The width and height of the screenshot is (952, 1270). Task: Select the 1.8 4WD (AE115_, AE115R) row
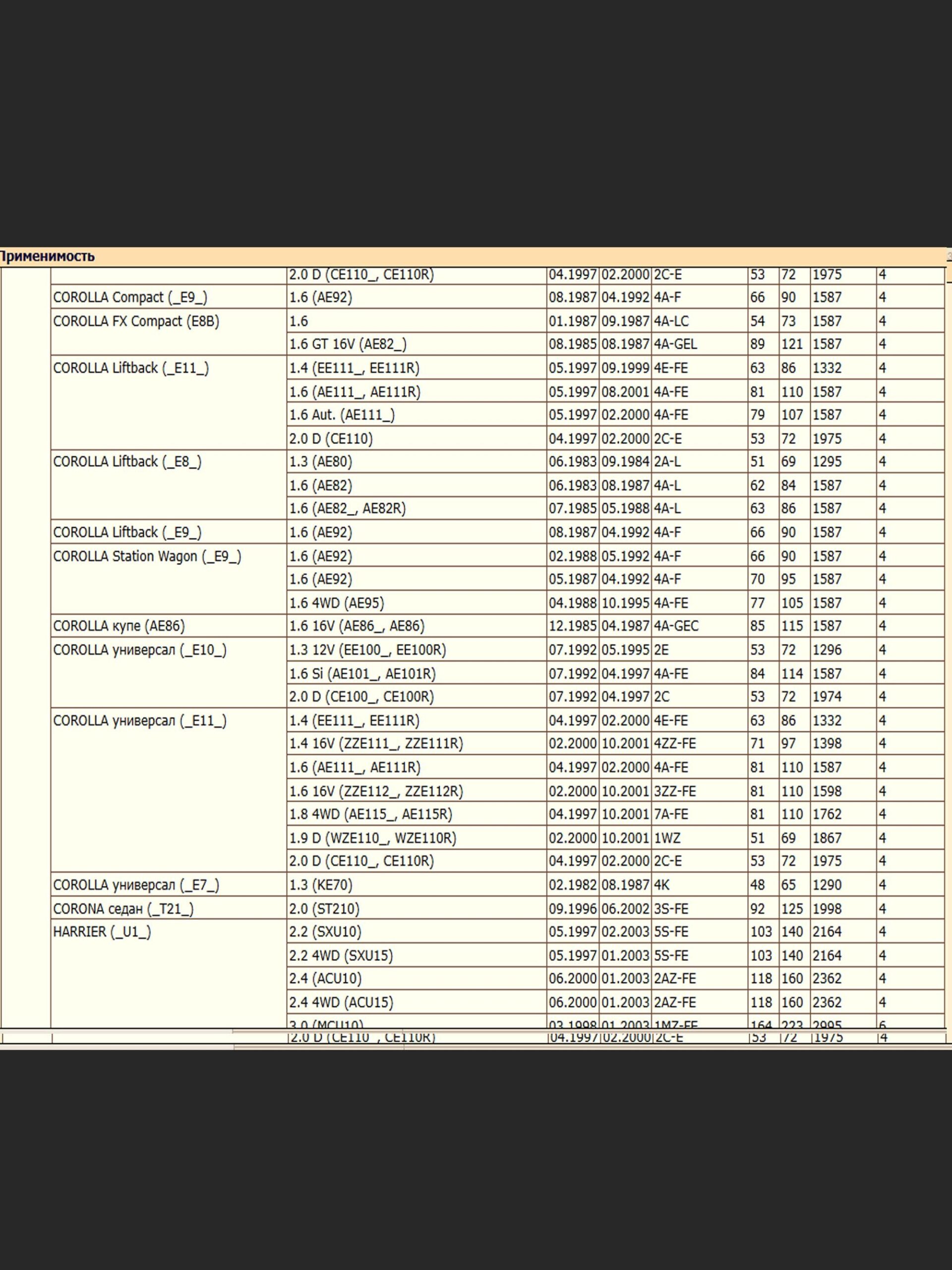click(371, 815)
